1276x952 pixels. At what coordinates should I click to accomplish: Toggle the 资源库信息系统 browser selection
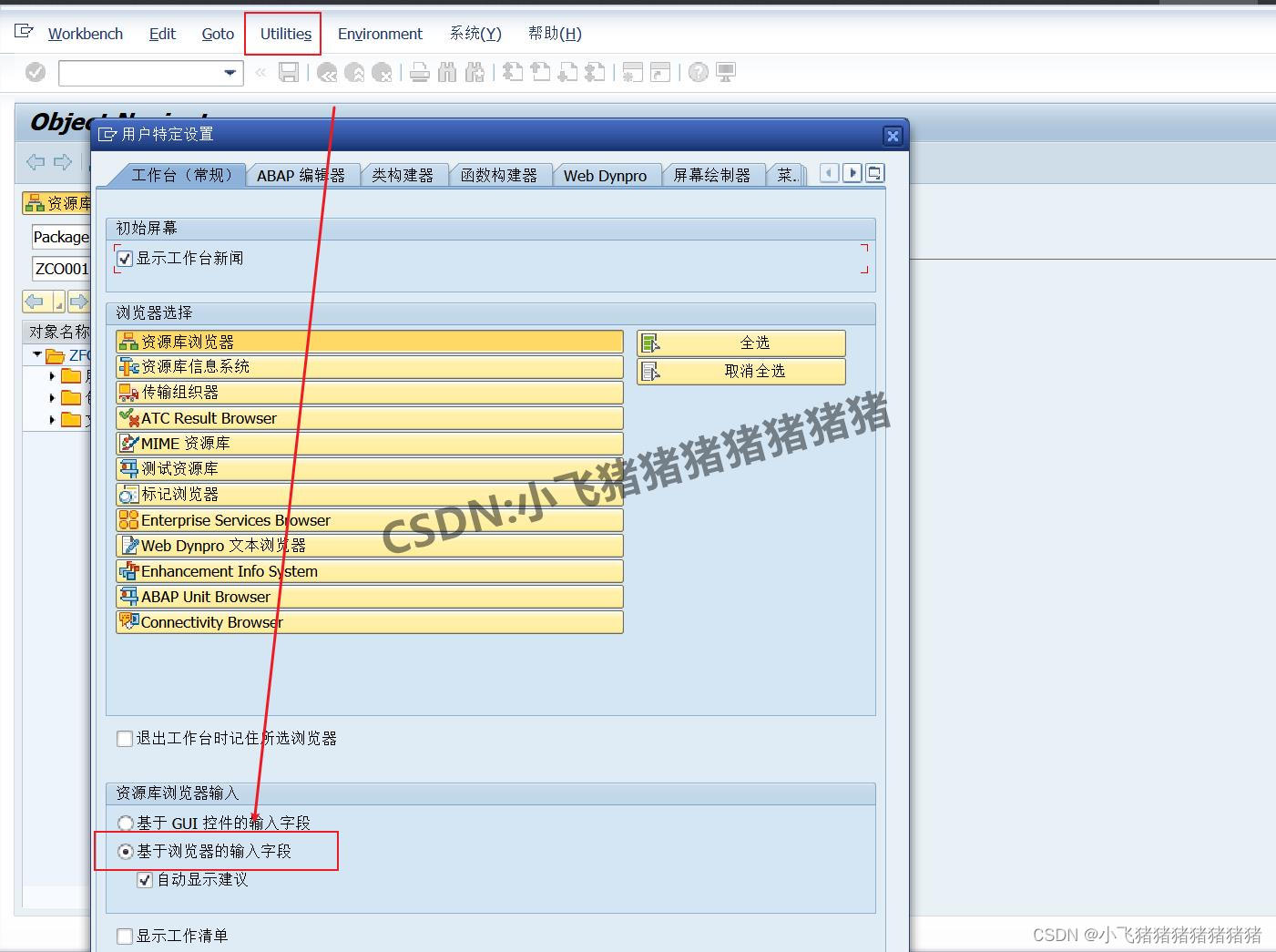coord(369,367)
